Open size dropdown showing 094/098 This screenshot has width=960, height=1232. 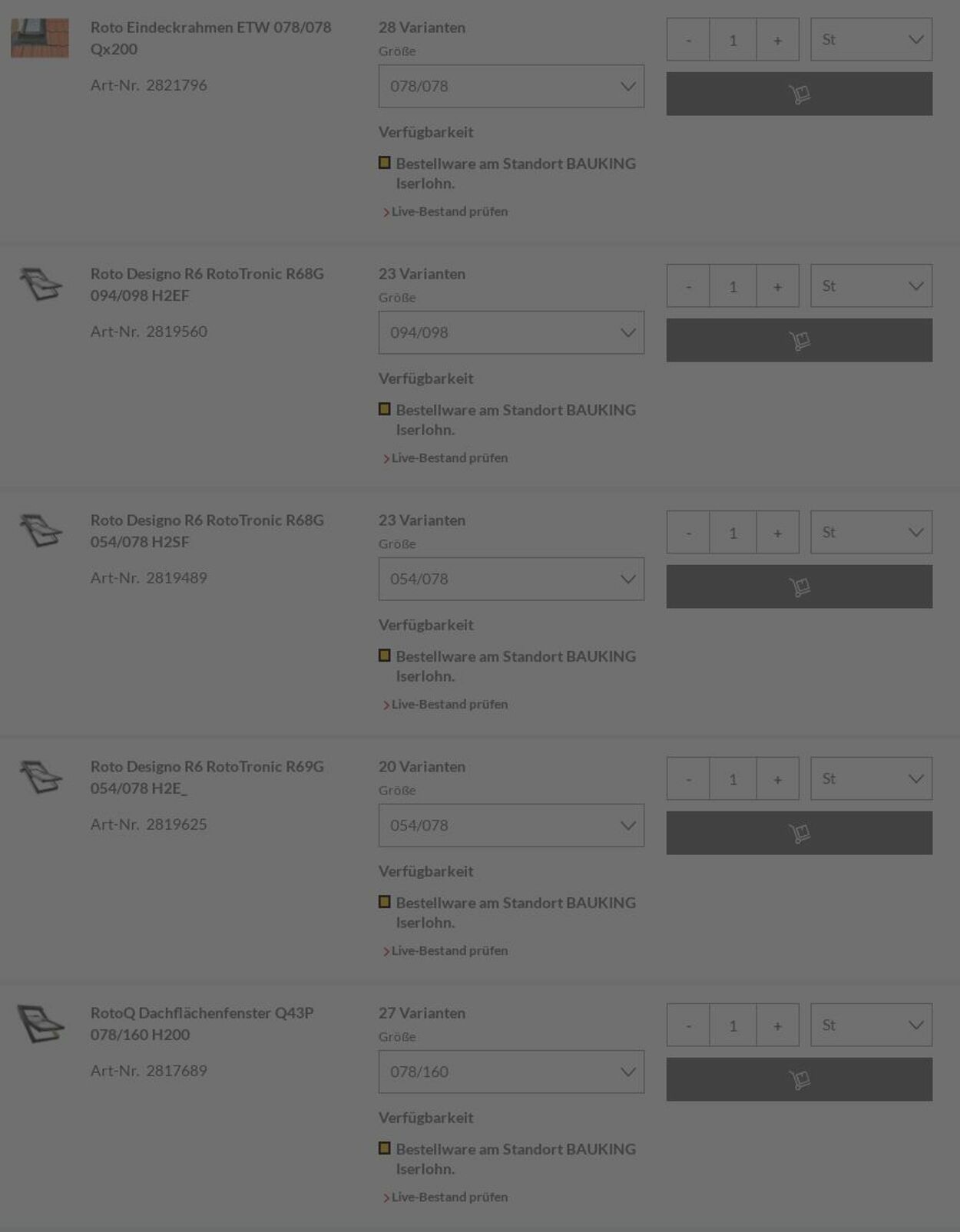pyautogui.click(x=511, y=332)
